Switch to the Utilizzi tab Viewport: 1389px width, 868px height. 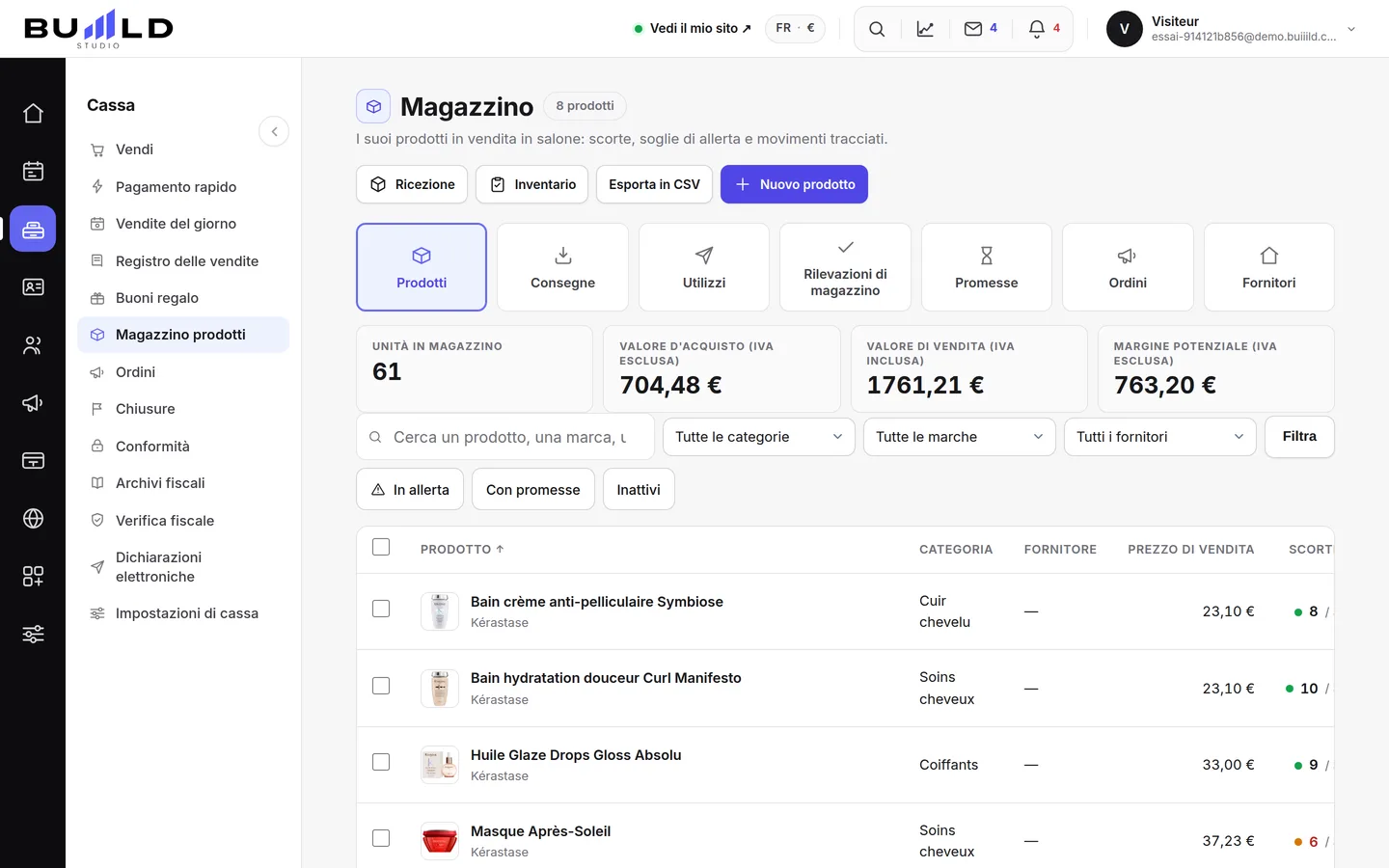coord(704,267)
